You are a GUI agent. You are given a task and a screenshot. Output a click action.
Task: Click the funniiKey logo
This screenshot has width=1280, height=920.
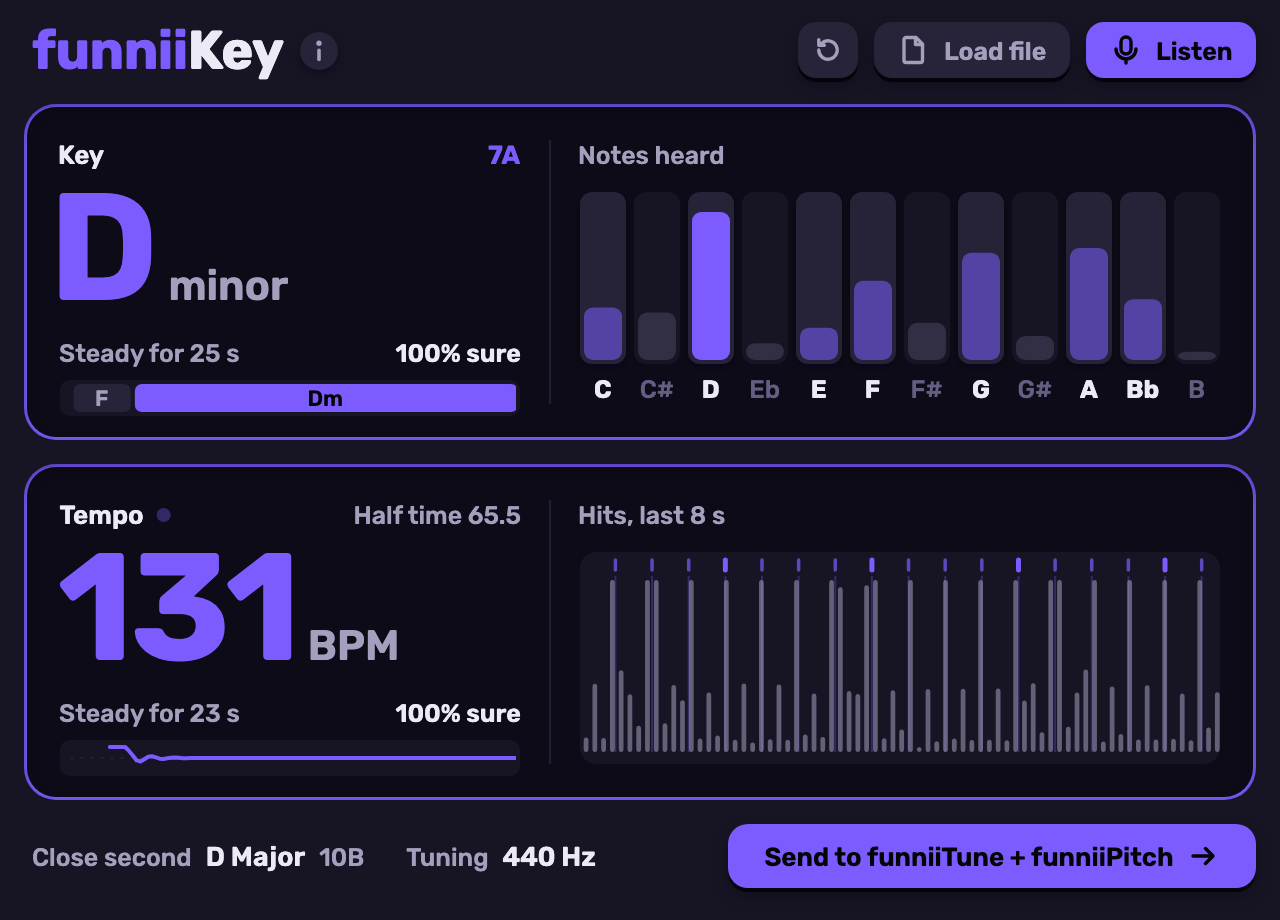(158, 51)
